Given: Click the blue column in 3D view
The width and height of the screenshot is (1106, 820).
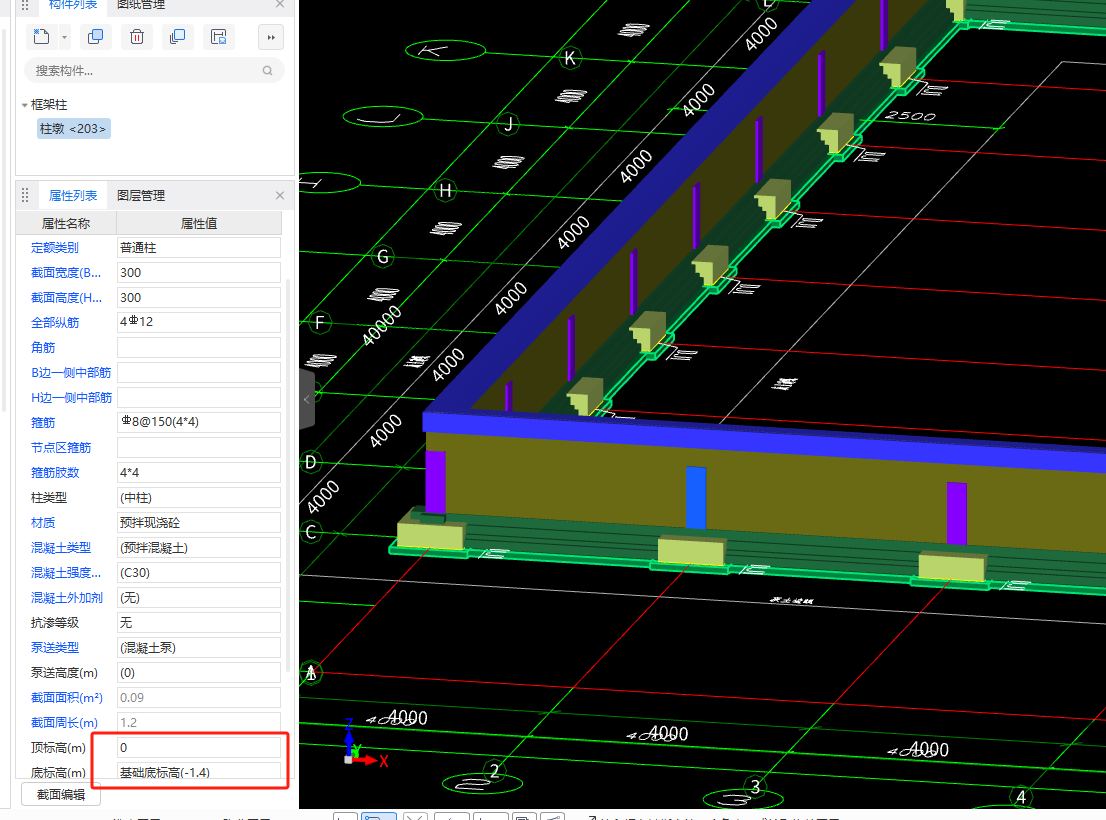Looking at the screenshot, I should click(x=696, y=497).
